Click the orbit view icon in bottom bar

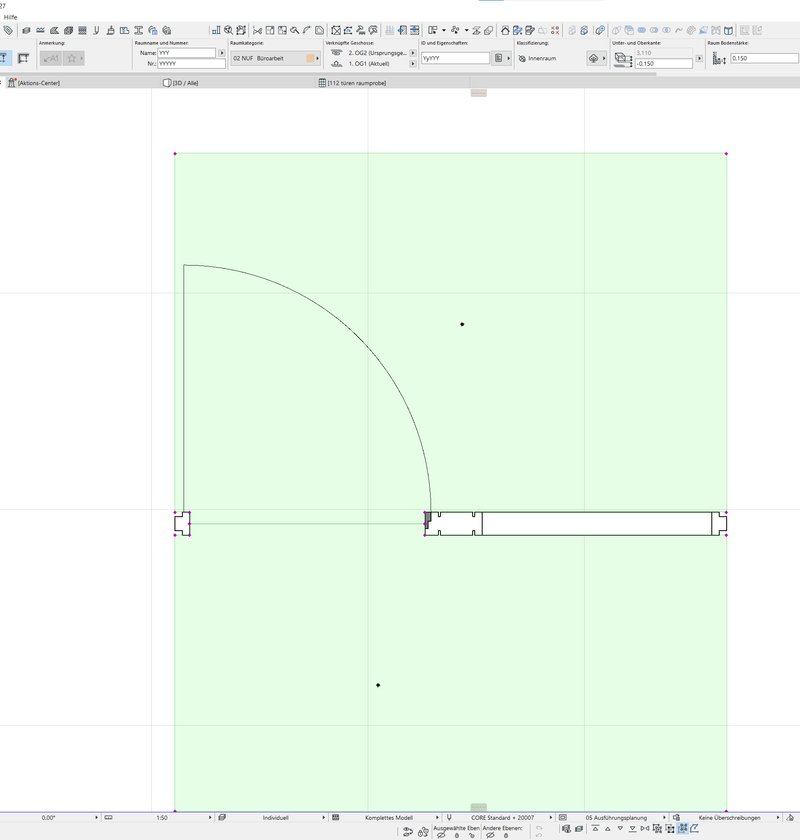[408, 831]
